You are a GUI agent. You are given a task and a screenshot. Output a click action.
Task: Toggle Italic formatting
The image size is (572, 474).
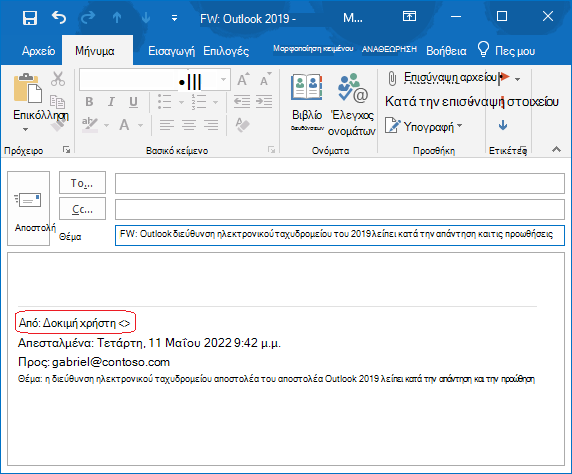pos(111,102)
